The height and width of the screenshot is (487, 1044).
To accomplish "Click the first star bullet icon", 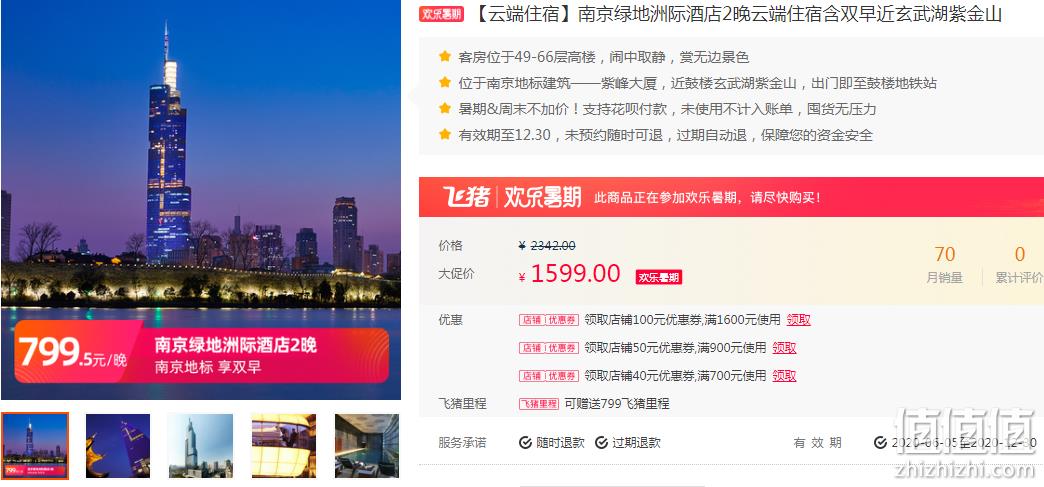I will (x=445, y=57).
